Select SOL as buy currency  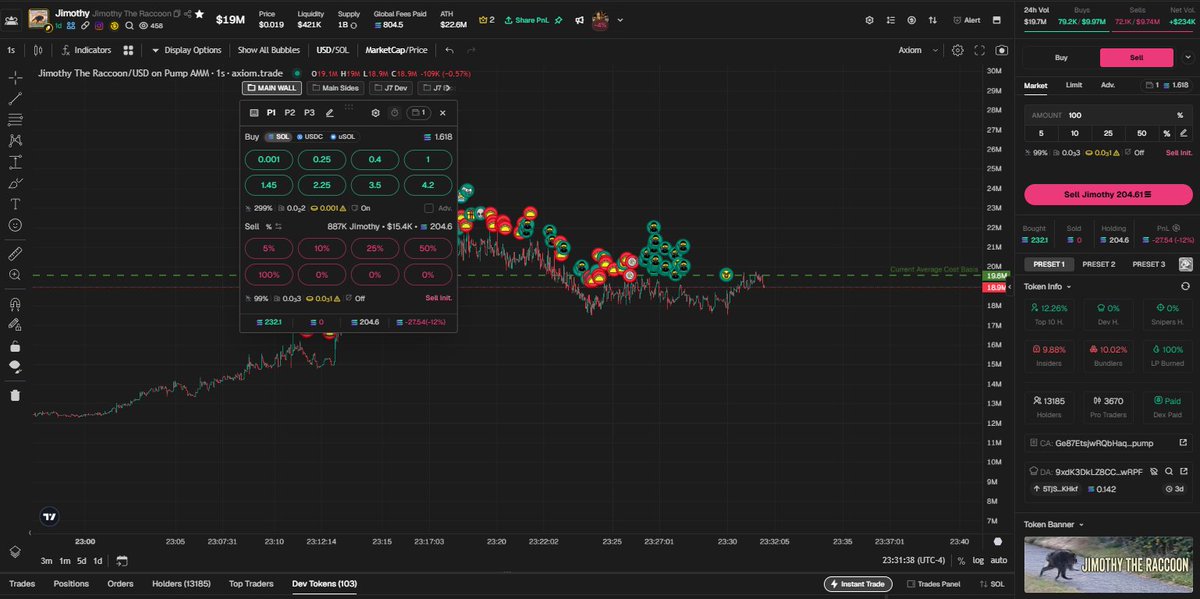pyautogui.click(x=278, y=136)
